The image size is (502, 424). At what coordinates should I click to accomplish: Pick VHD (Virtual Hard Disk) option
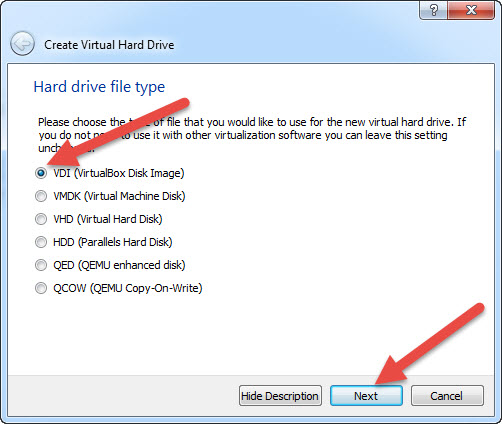pyautogui.click(x=99, y=219)
